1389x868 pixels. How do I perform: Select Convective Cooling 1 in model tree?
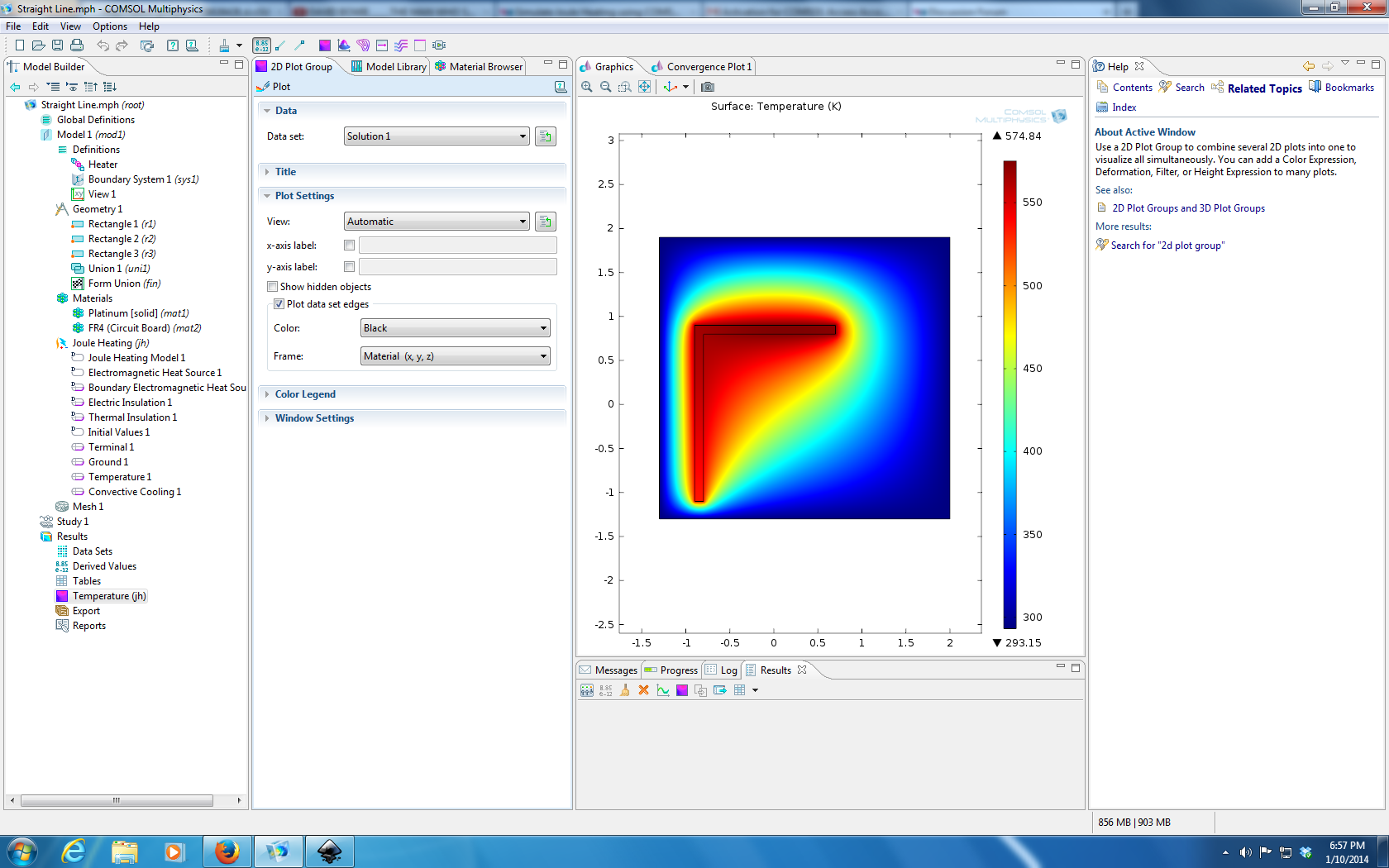coord(134,492)
